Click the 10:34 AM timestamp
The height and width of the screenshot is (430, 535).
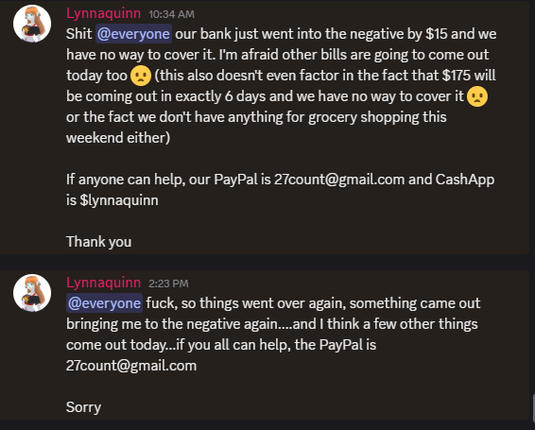tap(172, 14)
